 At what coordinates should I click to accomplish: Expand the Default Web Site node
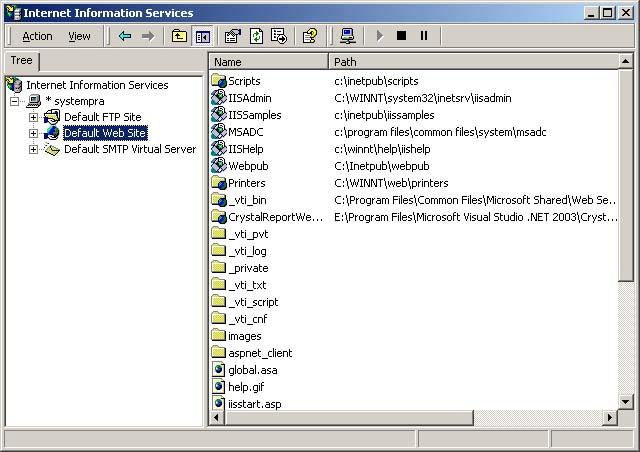[33, 133]
